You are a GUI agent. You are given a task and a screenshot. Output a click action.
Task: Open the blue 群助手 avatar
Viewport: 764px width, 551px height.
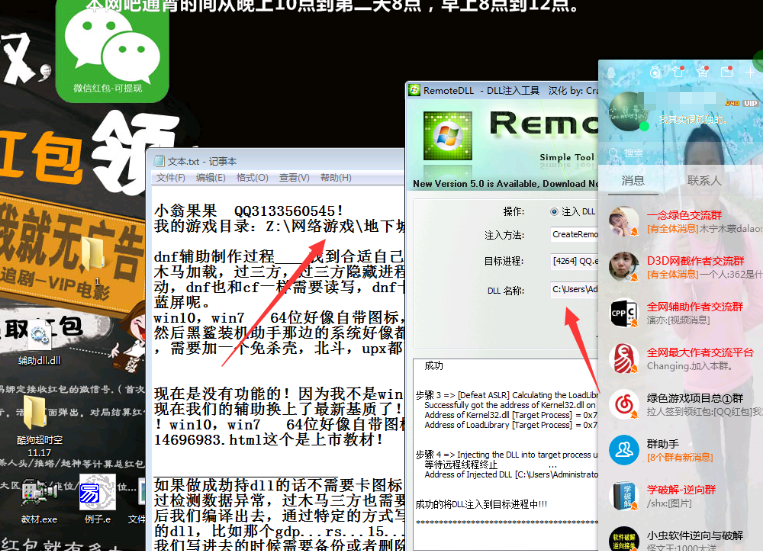624,450
